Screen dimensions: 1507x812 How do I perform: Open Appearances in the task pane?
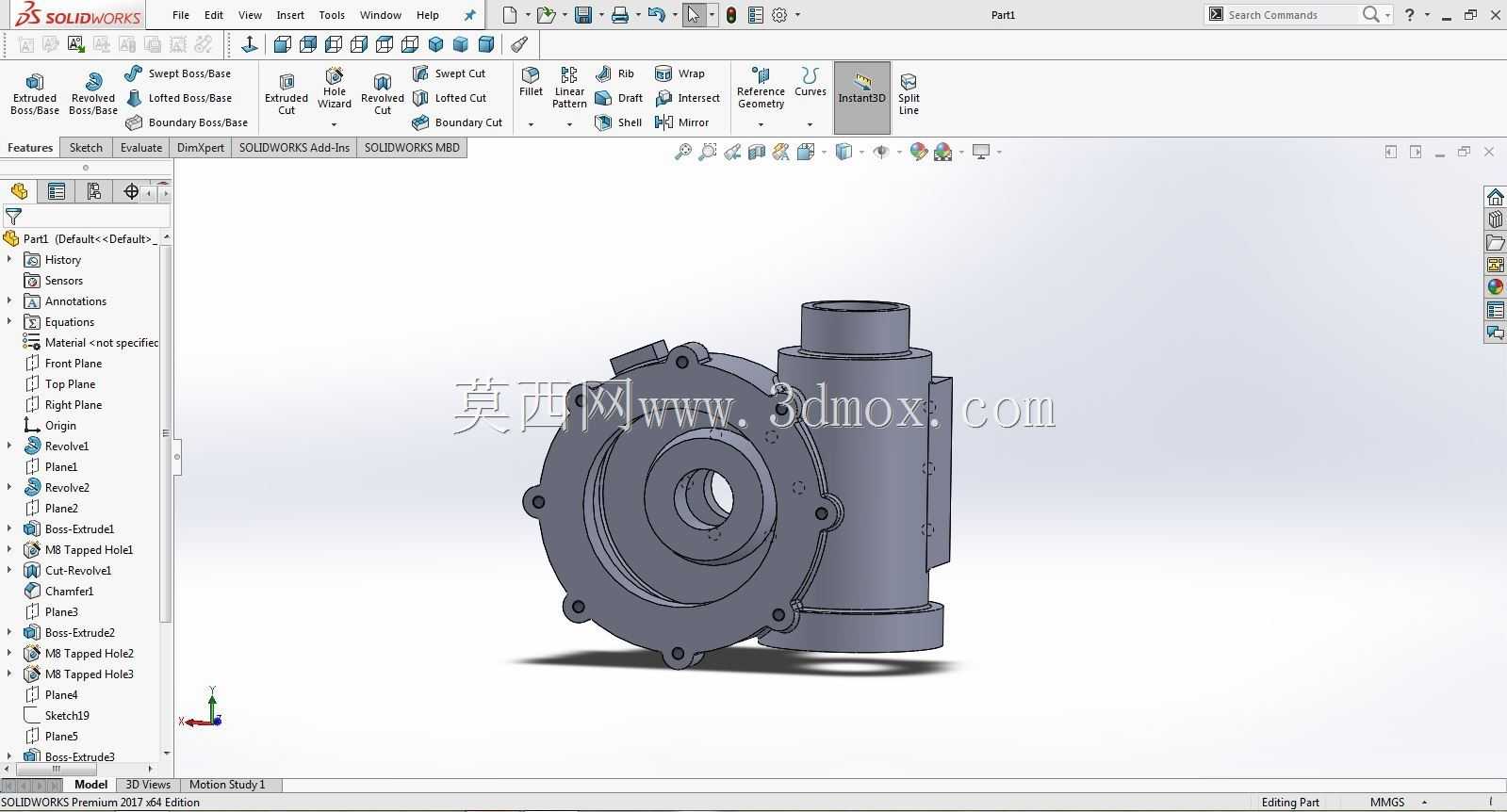1495,287
